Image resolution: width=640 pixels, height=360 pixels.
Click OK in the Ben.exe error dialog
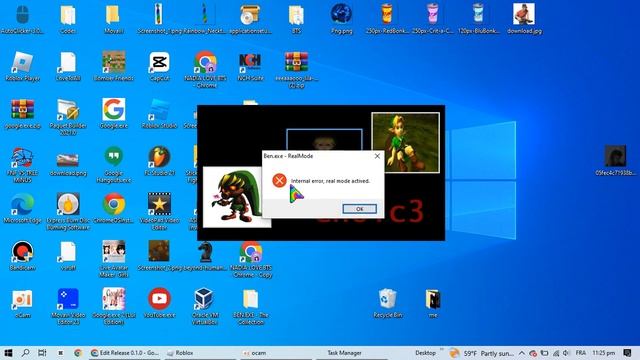[359, 209]
